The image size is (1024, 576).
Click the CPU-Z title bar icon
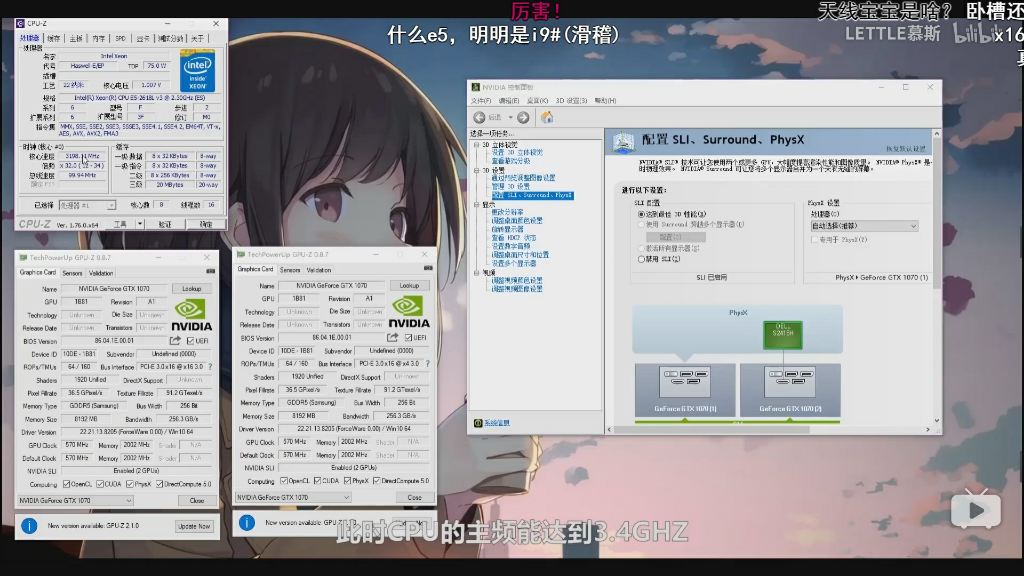tap(20, 24)
